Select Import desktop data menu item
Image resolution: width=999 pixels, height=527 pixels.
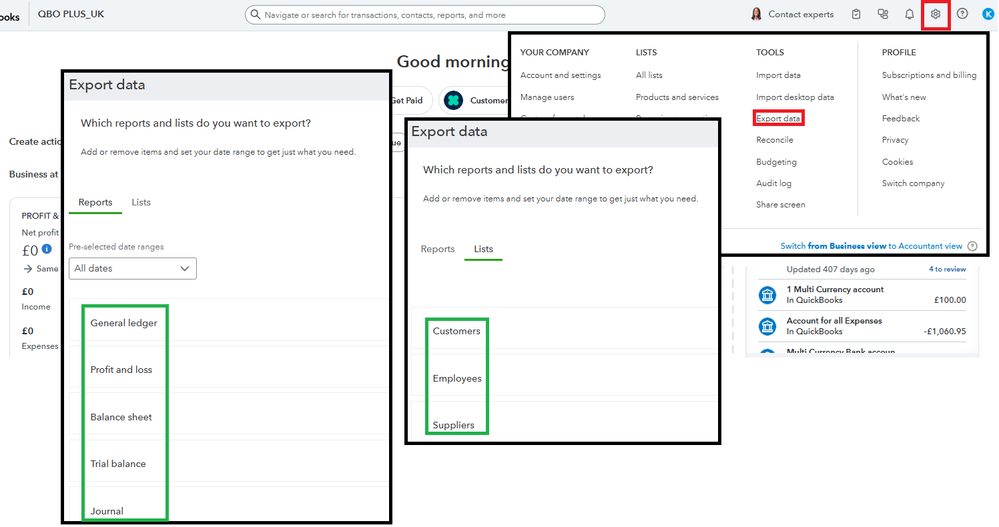click(794, 97)
